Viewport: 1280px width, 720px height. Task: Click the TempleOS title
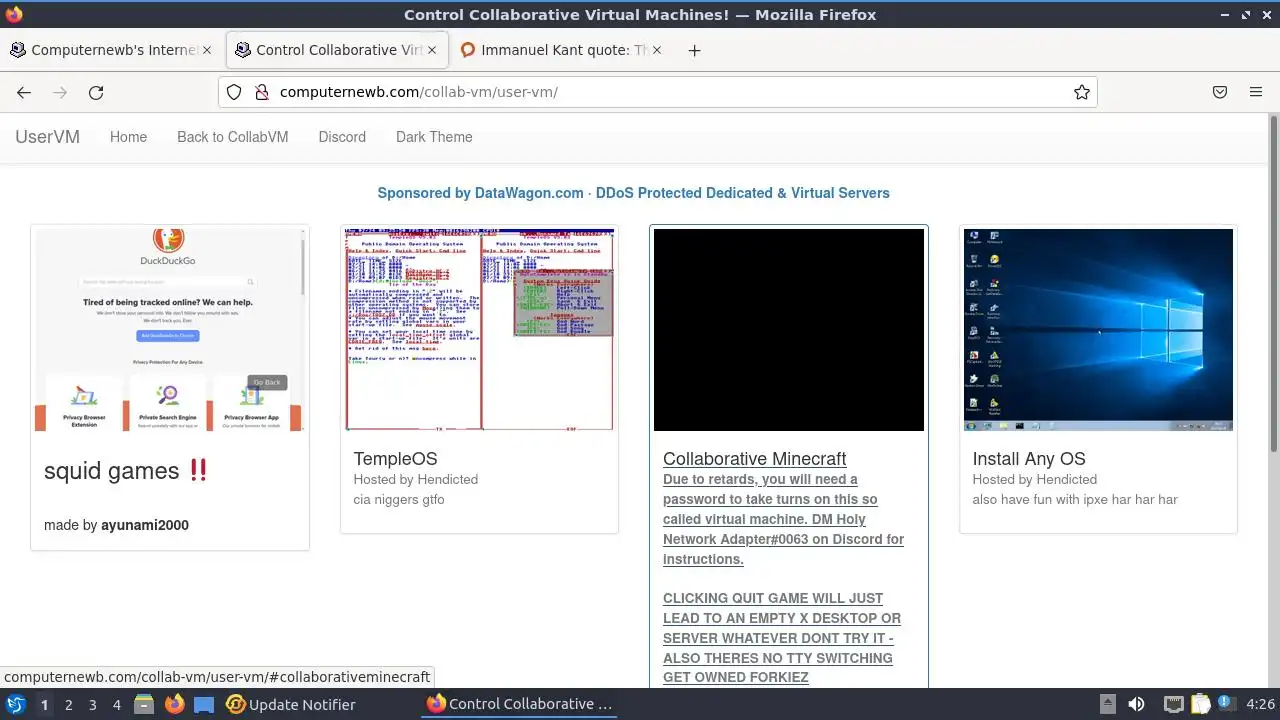point(395,459)
